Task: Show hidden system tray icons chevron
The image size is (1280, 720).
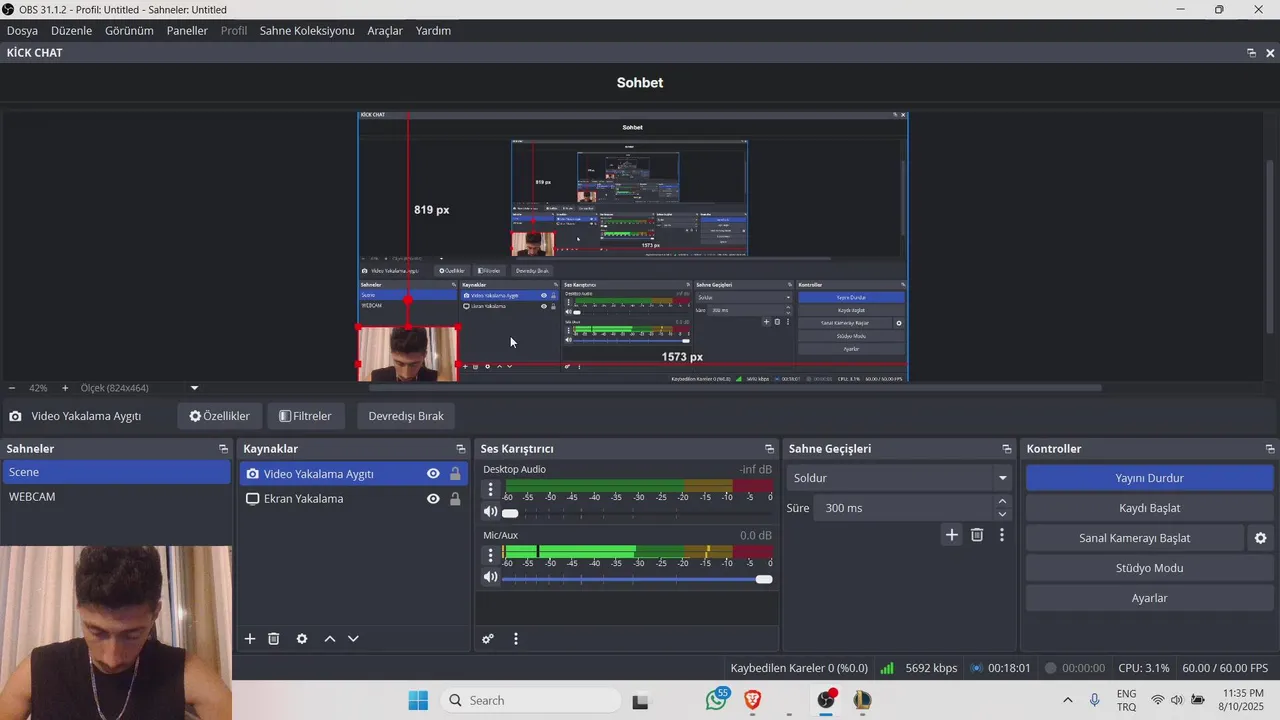Action: (1067, 700)
